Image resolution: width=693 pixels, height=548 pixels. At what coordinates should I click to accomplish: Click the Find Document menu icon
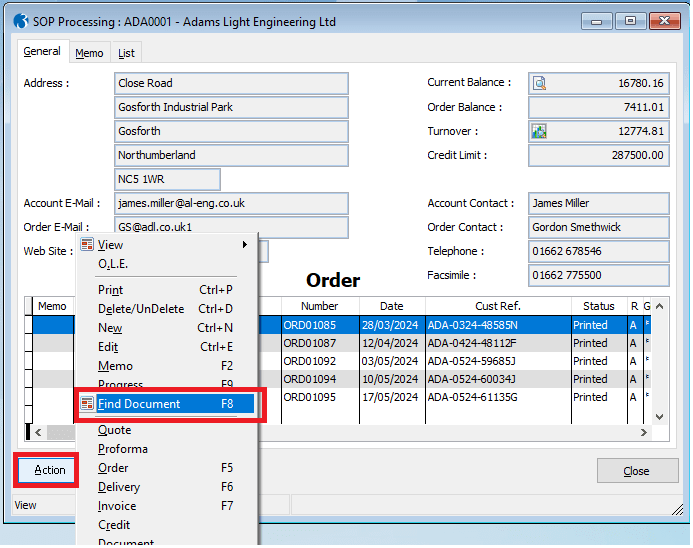click(87, 404)
